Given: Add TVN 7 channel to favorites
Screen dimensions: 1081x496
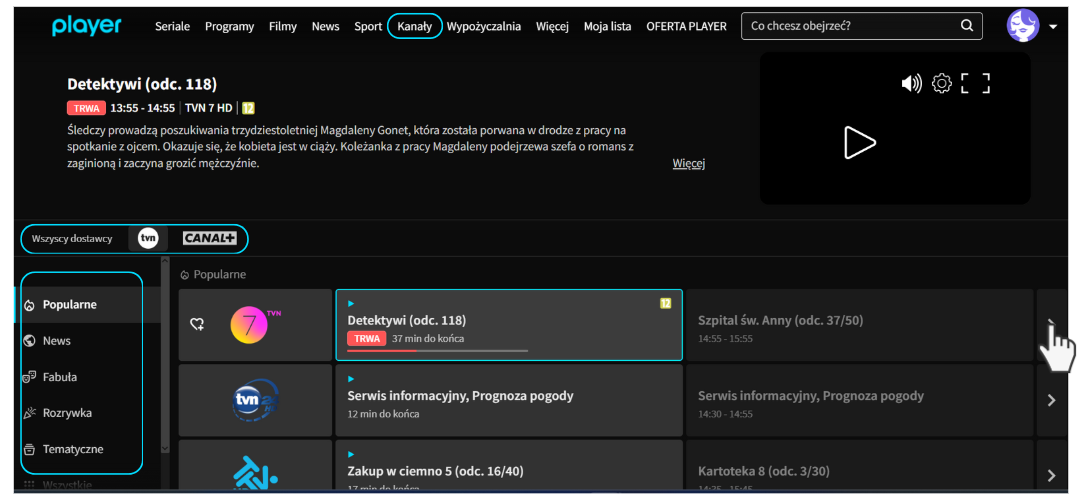Looking at the screenshot, I should pos(197,324).
